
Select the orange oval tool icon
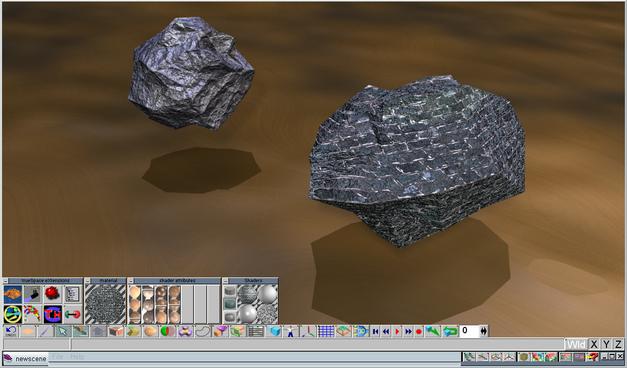[28, 331]
